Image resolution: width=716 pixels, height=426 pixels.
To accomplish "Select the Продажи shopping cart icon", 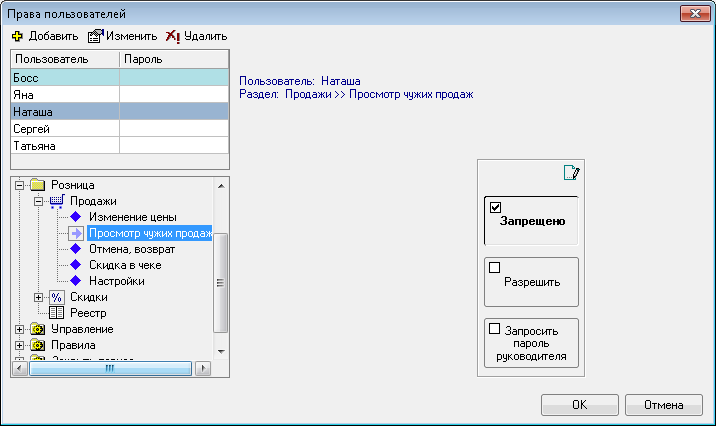I will click(57, 201).
